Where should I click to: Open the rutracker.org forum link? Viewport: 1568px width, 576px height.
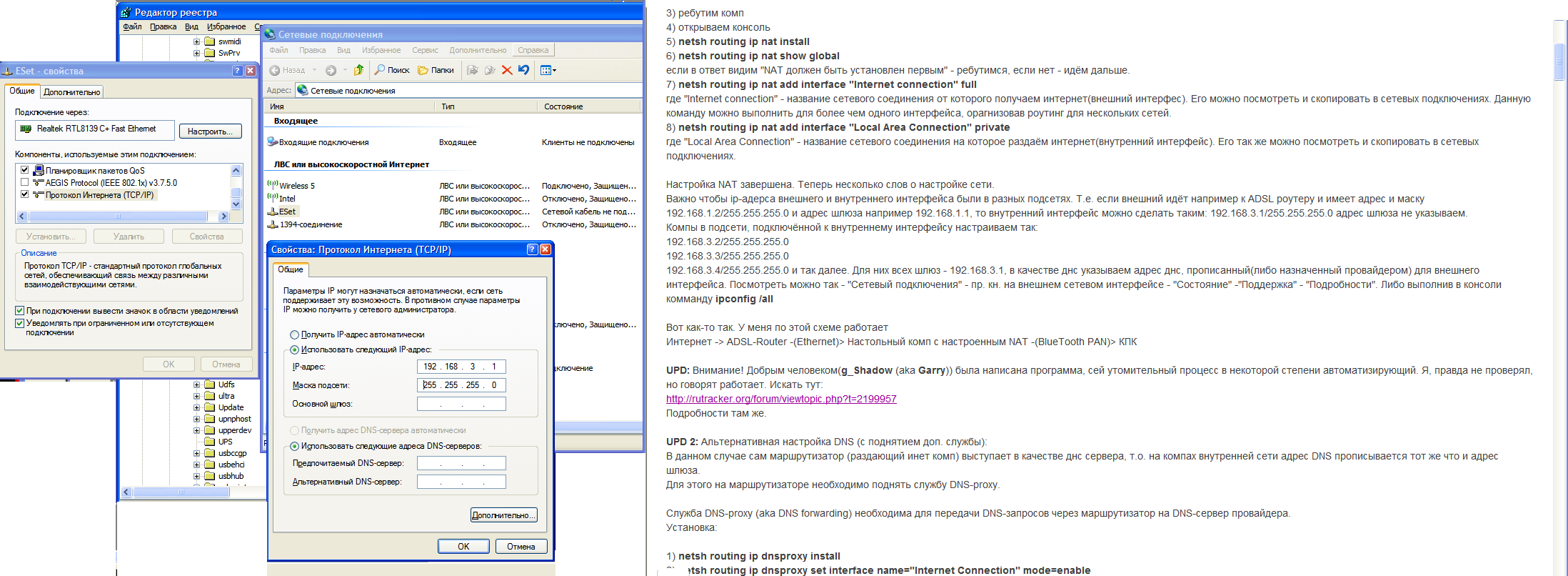click(x=780, y=399)
